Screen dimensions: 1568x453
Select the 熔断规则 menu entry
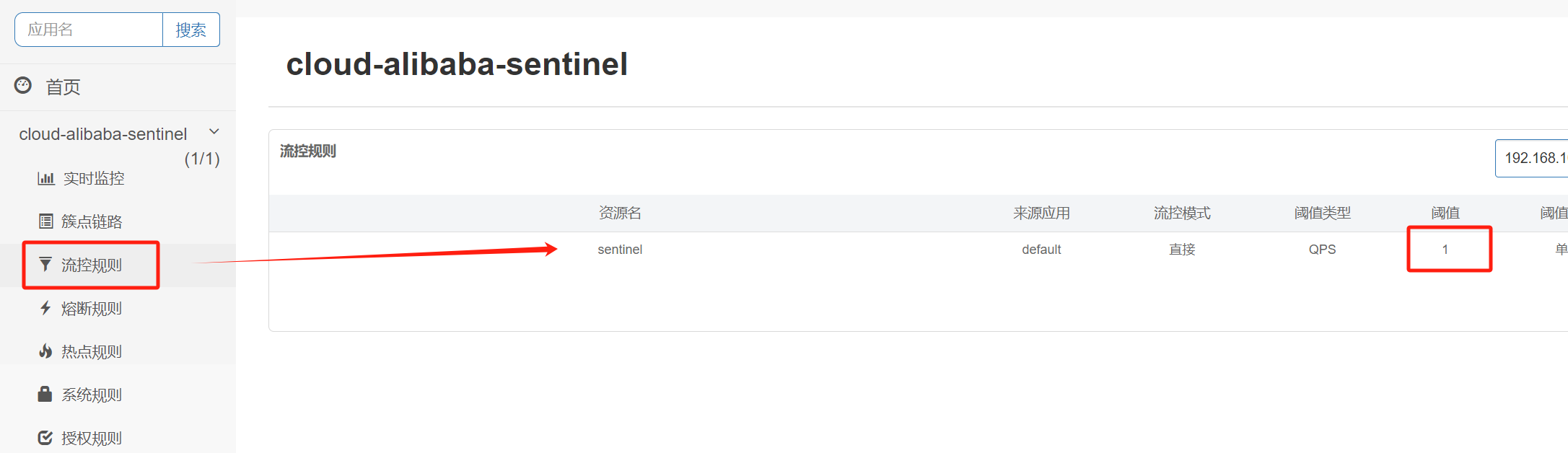pyautogui.click(x=92, y=309)
